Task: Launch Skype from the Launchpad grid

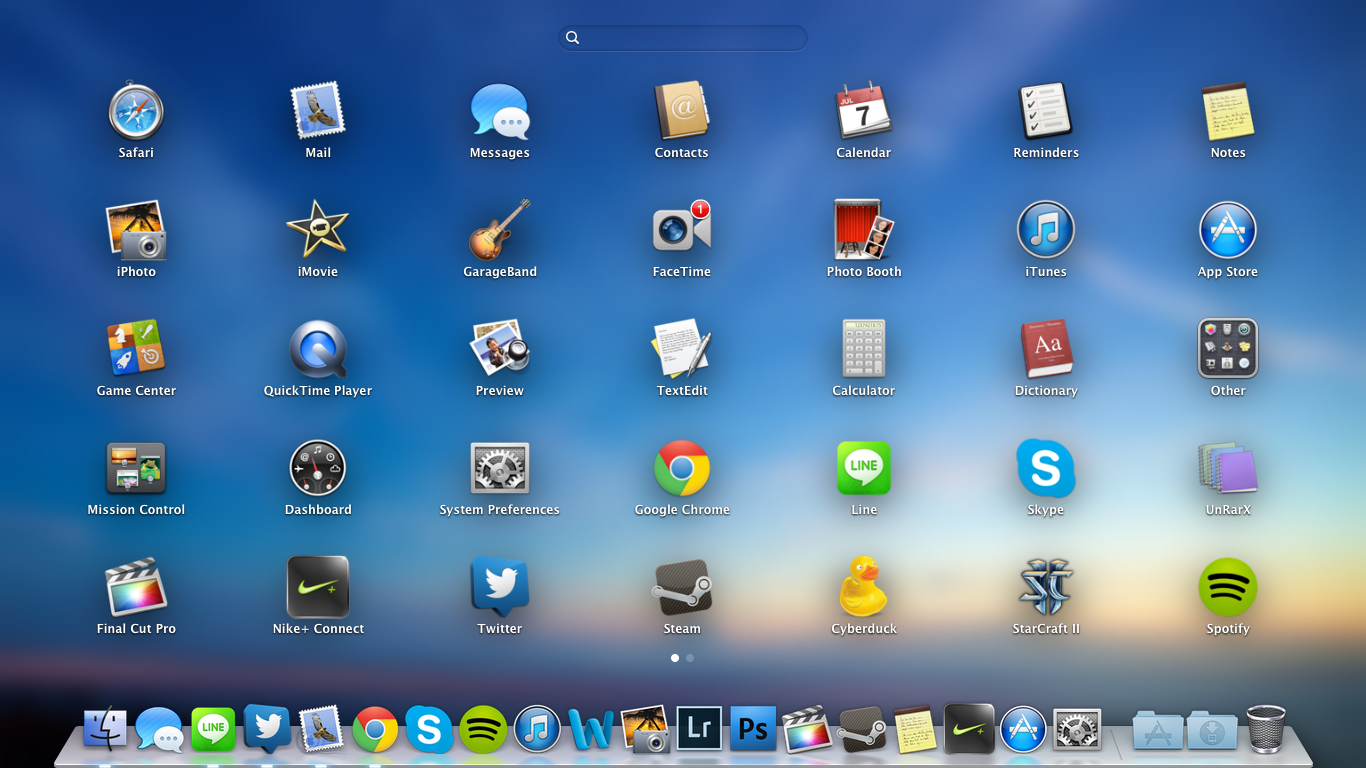Action: point(1046,468)
